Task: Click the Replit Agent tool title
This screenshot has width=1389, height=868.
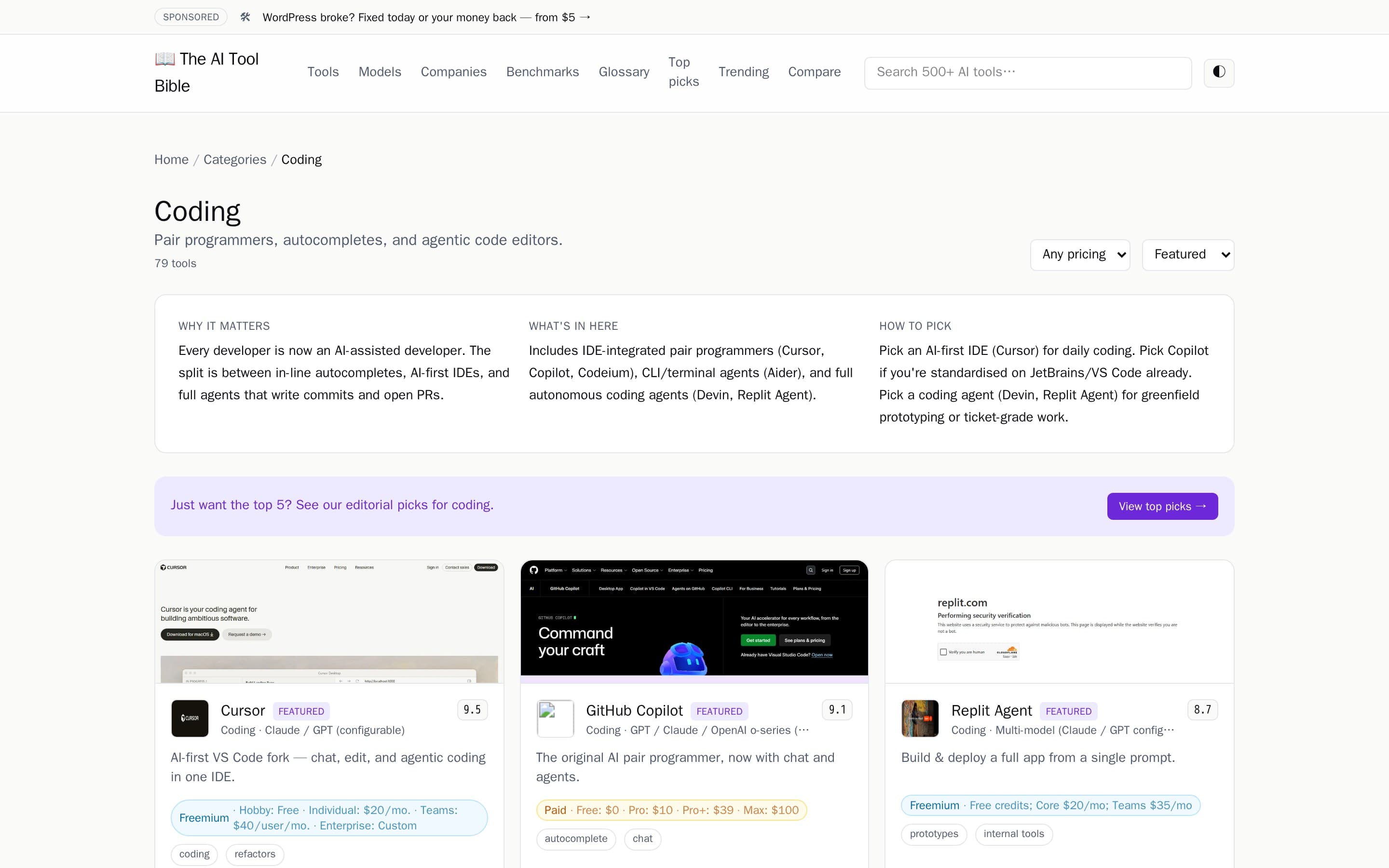Action: pyautogui.click(x=991, y=711)
